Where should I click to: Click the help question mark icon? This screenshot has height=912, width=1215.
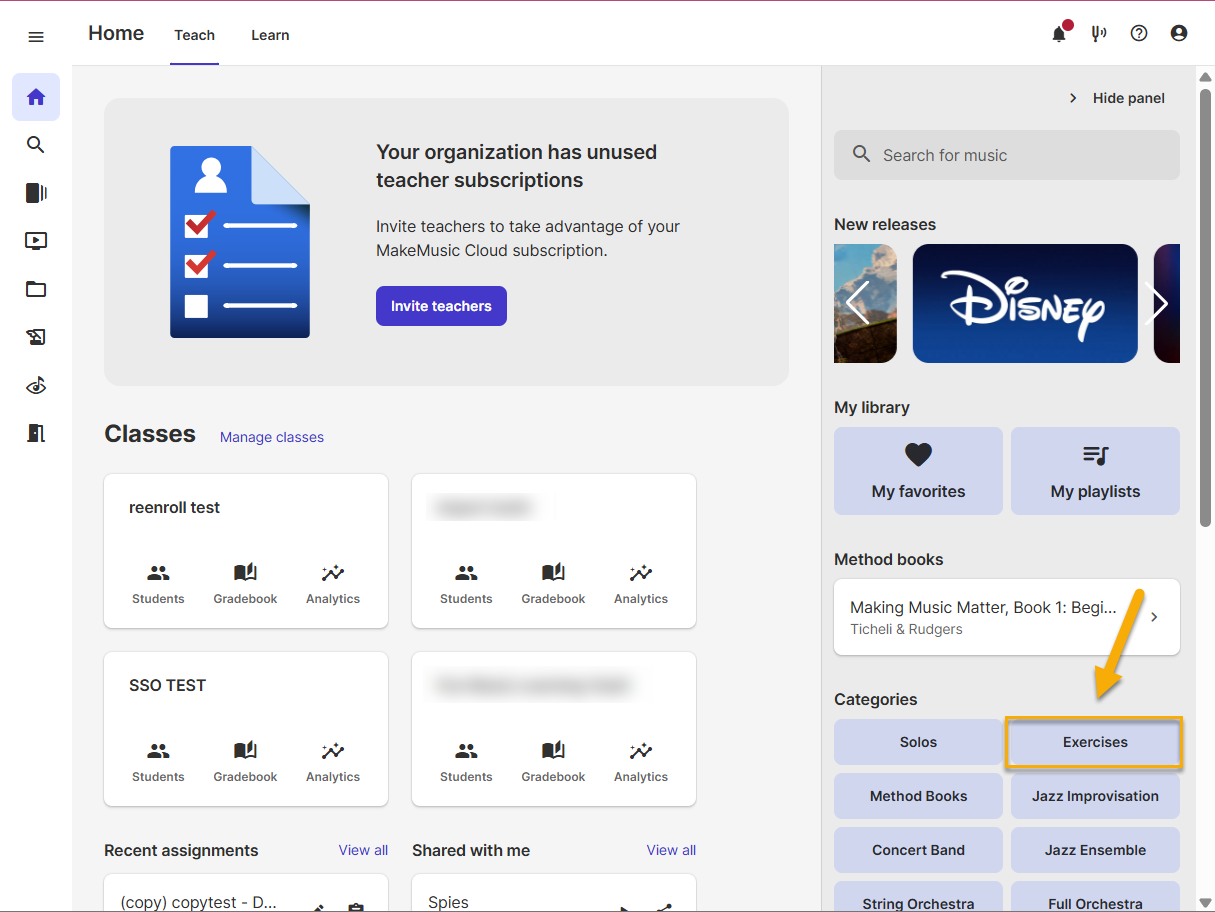[1139, 34]
